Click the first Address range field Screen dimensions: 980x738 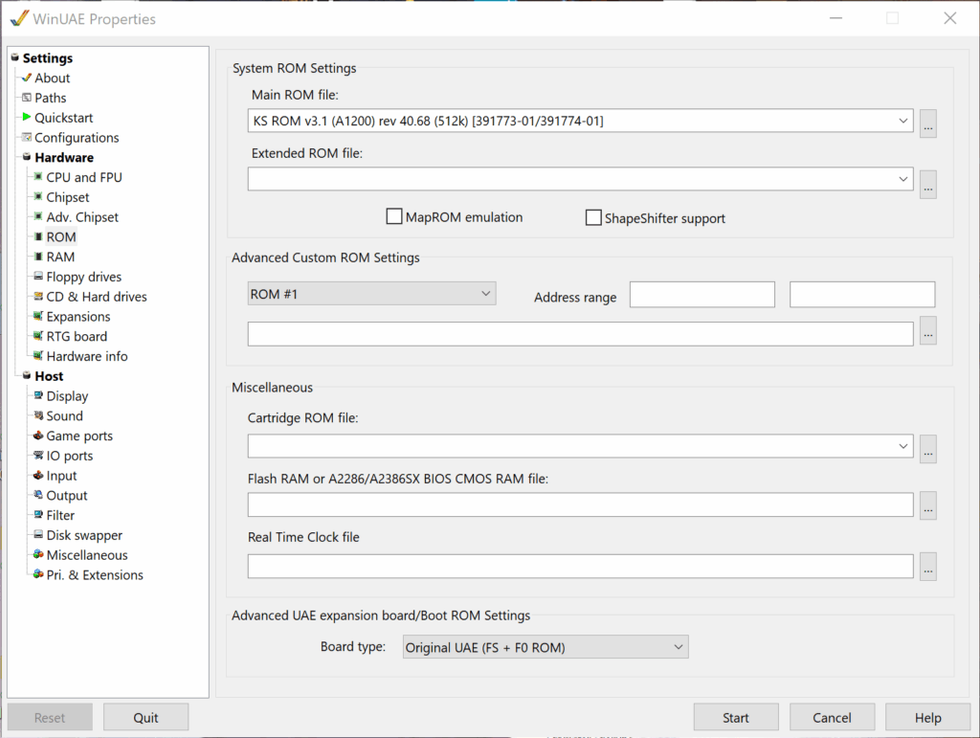coord(702,294)
